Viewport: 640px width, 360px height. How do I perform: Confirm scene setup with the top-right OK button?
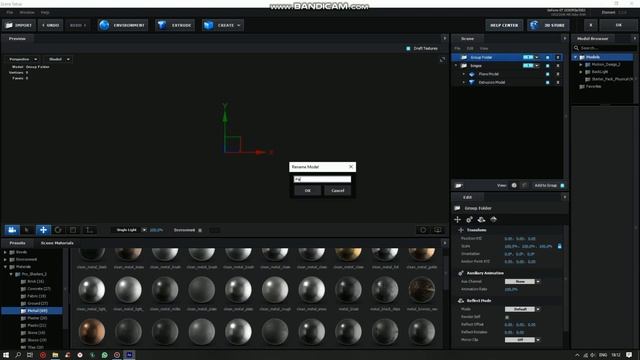[x=619, y=25]
